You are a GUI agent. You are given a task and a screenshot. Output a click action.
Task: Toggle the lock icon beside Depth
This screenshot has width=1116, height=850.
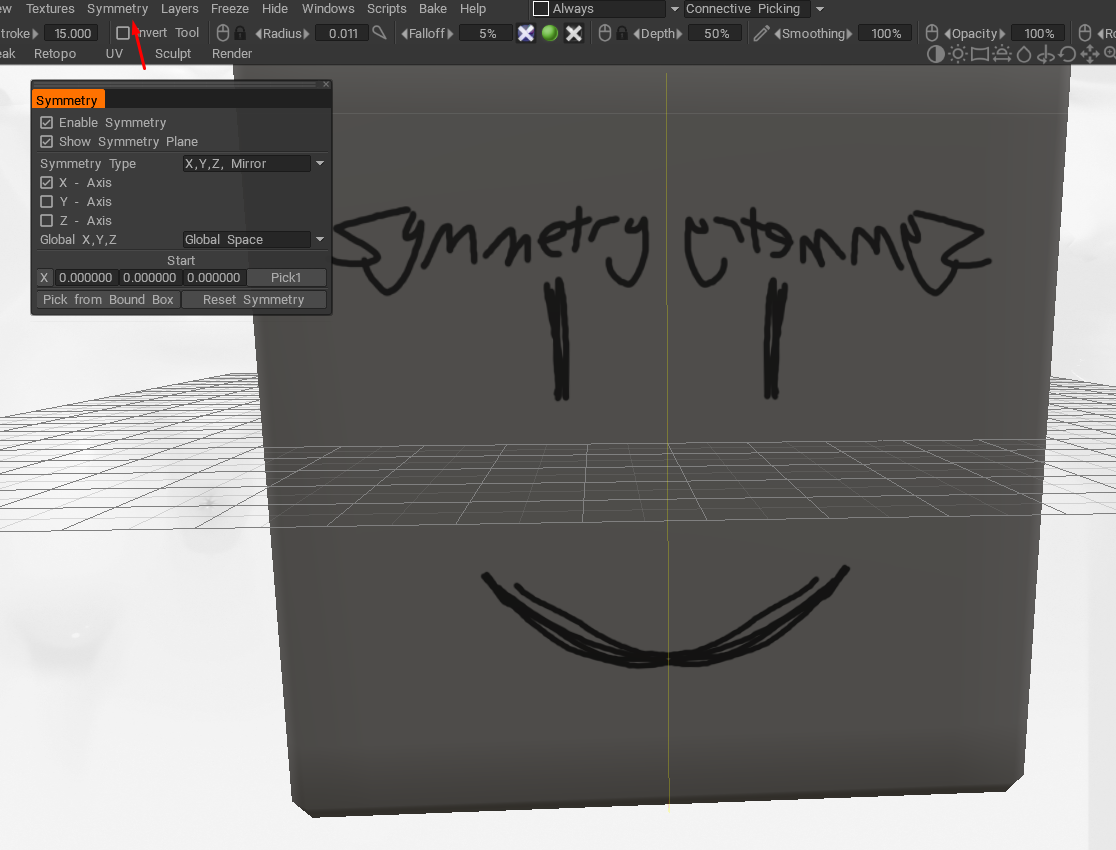click(x=622, y=33)
